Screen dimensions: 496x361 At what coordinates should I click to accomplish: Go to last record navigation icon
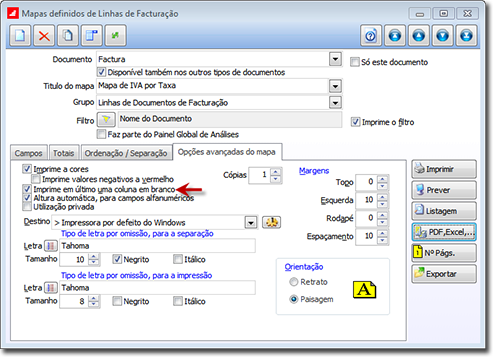466,35
